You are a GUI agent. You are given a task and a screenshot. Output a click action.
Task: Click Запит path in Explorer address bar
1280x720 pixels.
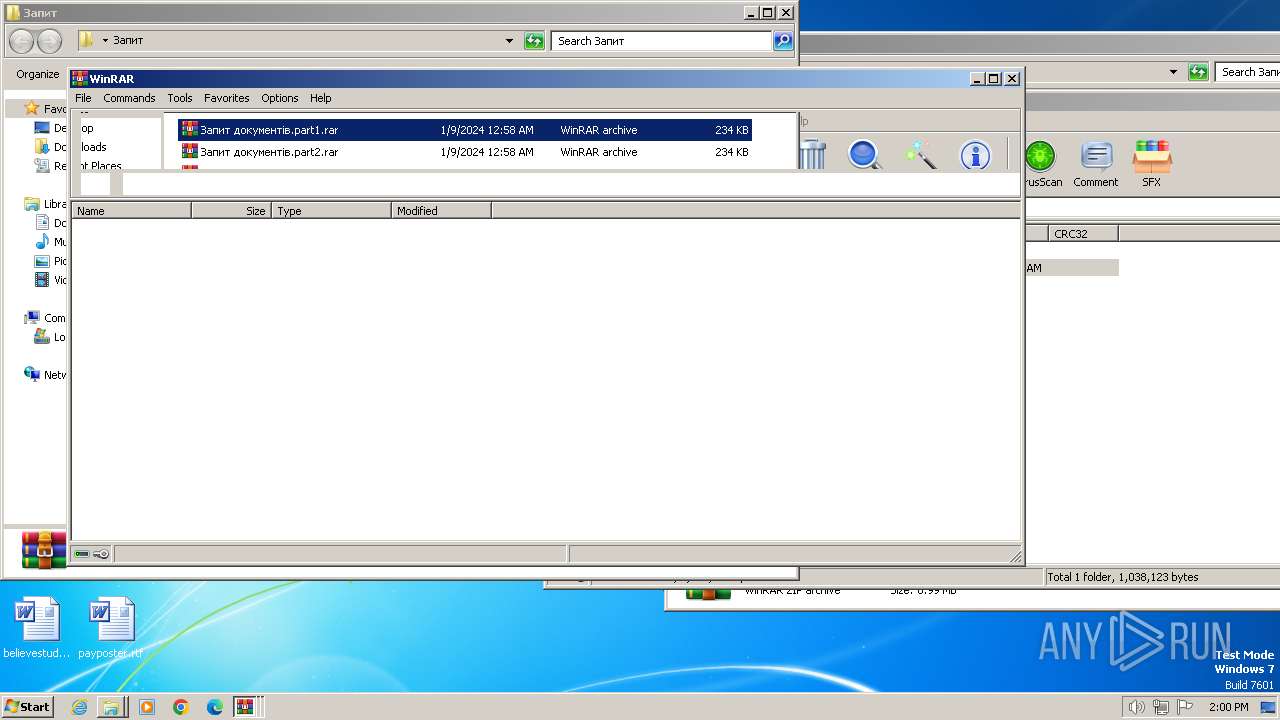[x=128, y=41]
